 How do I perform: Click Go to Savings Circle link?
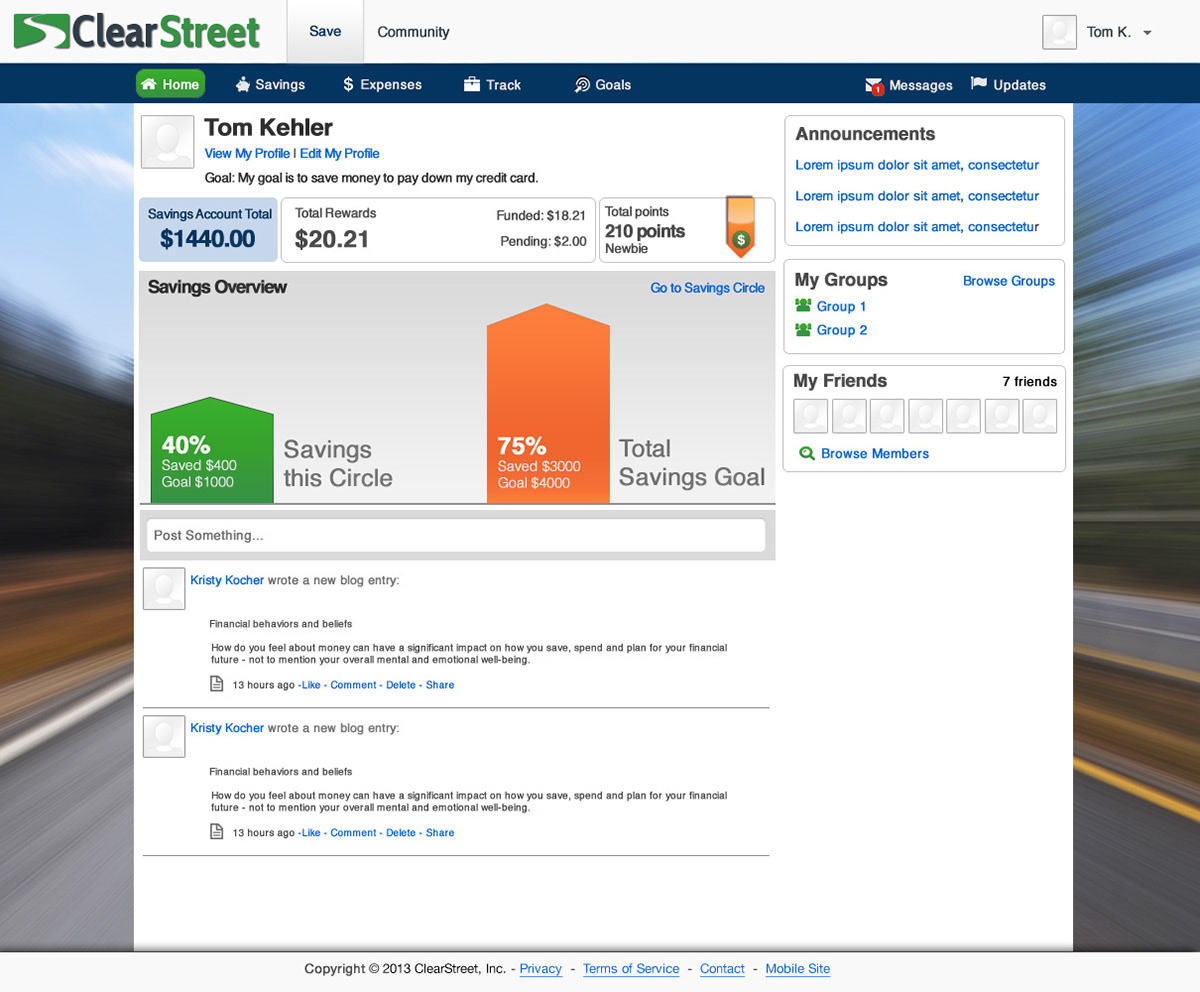click(707, 288)
